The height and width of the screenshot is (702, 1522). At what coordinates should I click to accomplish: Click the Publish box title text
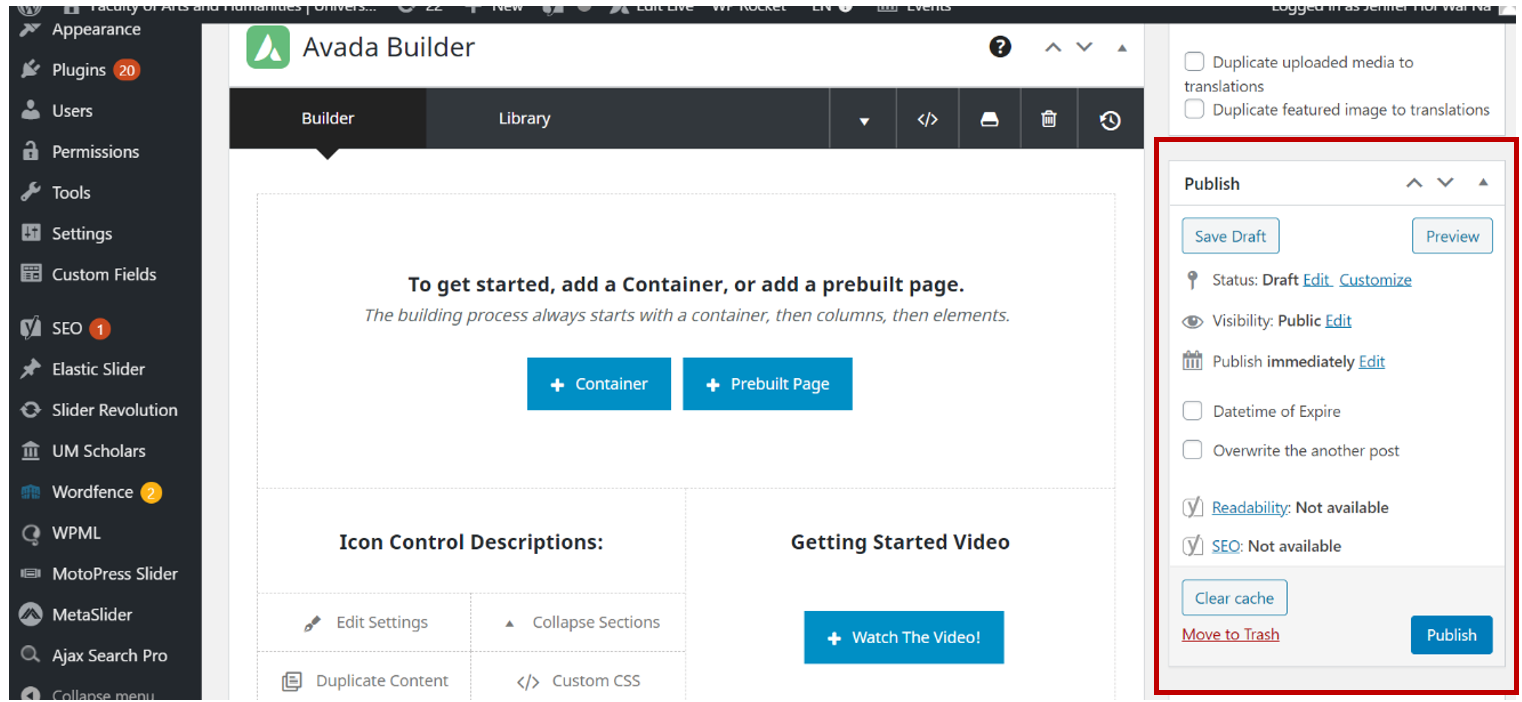click(1212, 184)
